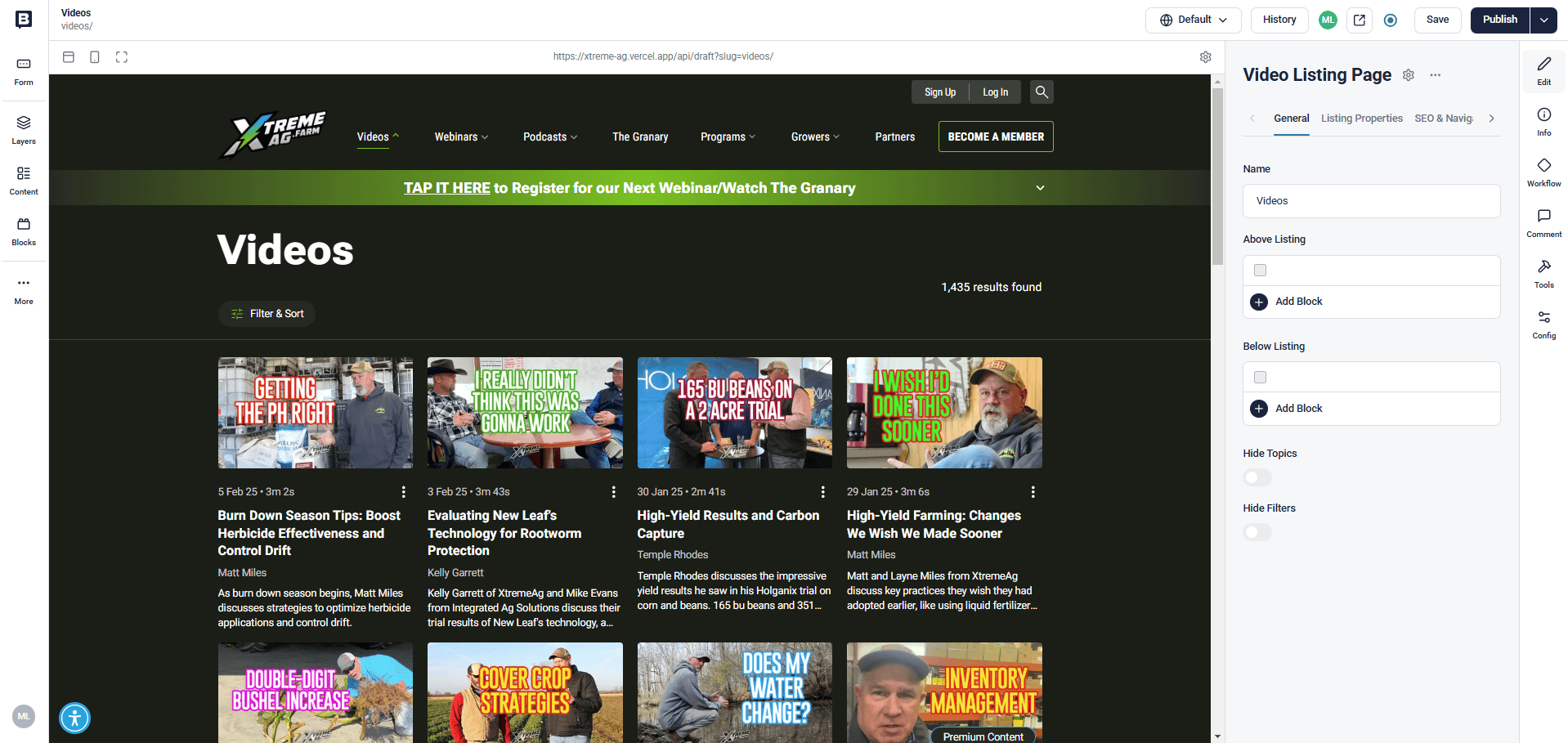Open the Form panel in left sidebar
Image resolution: width=1568 pixels, height=743 pixels.
coord(24,71)
